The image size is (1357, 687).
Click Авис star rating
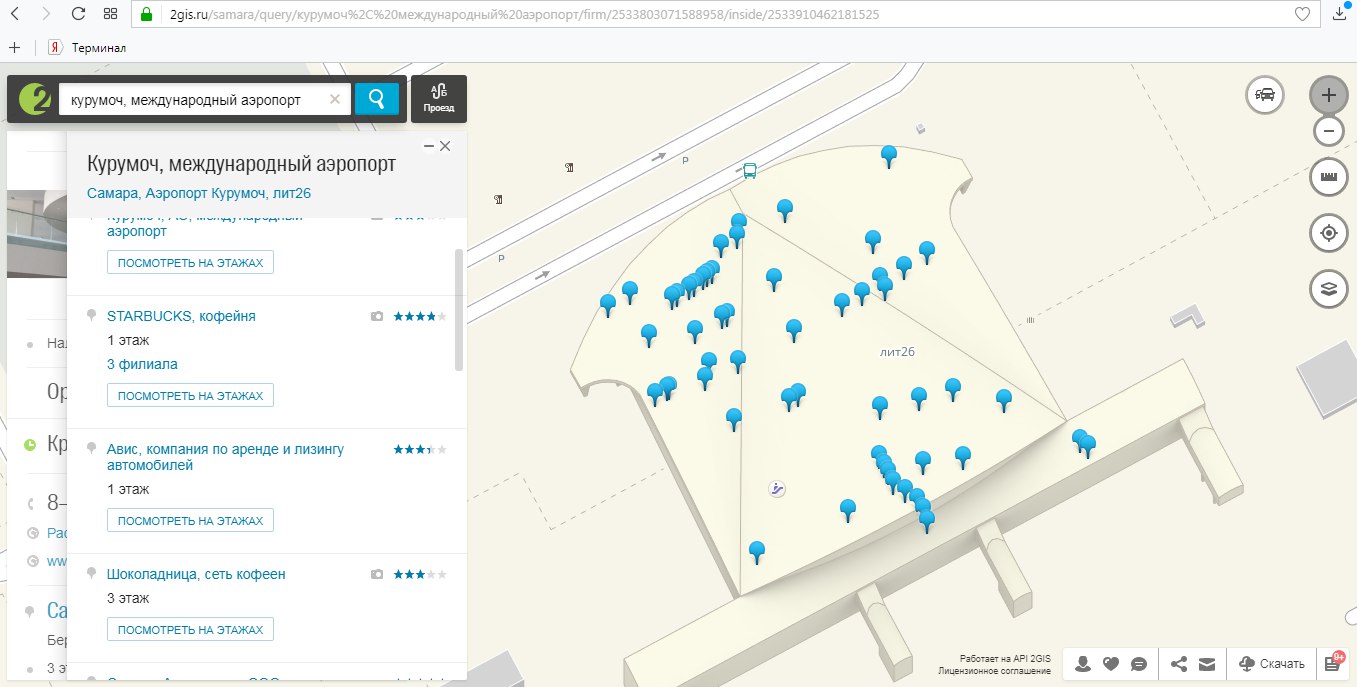[420, 450]
